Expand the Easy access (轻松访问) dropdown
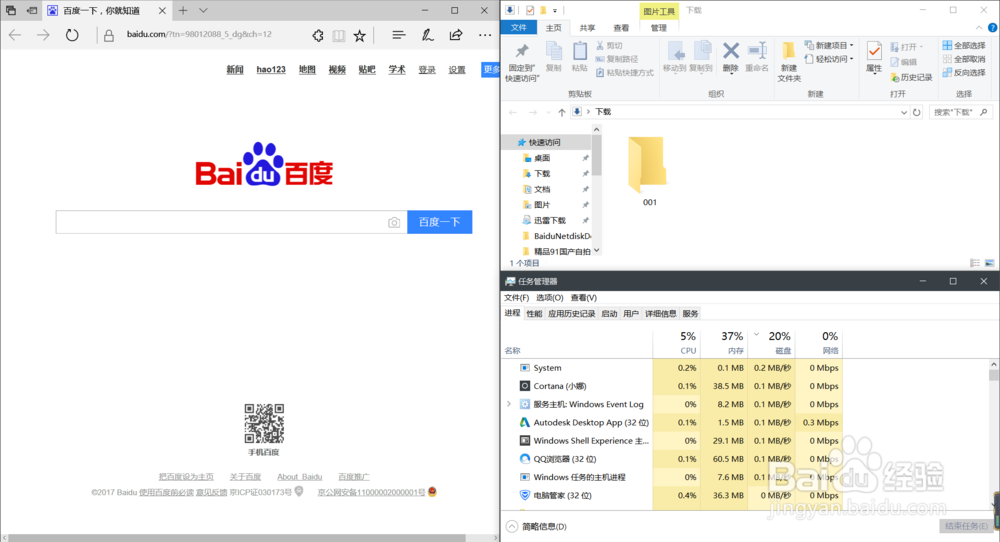1000x542 pixels. click(x=829, y=59)
